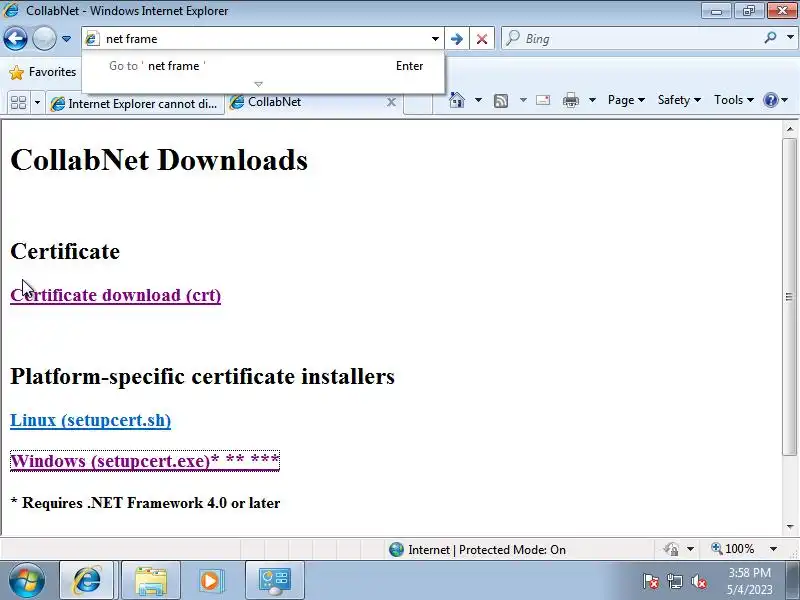The image size is (800, 600).
Task: Open a new blank tab
Action: pos(417,104)
